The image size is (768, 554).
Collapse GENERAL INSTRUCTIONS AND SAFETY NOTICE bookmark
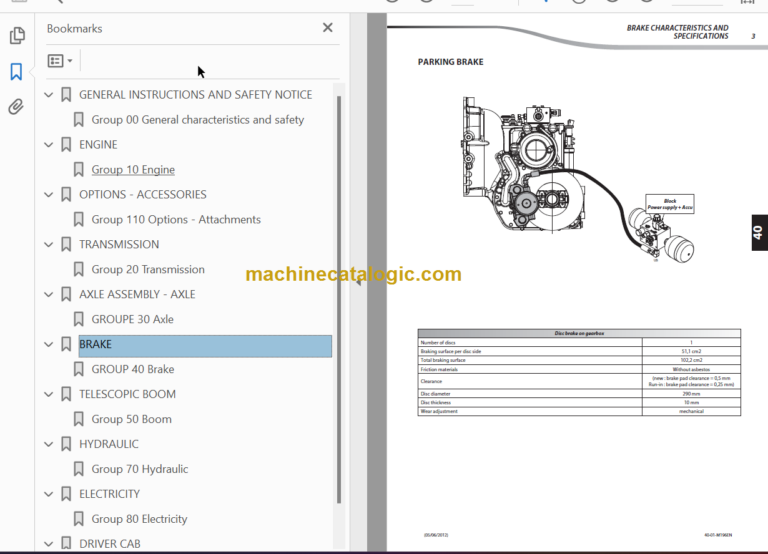(x=48, y=95)
